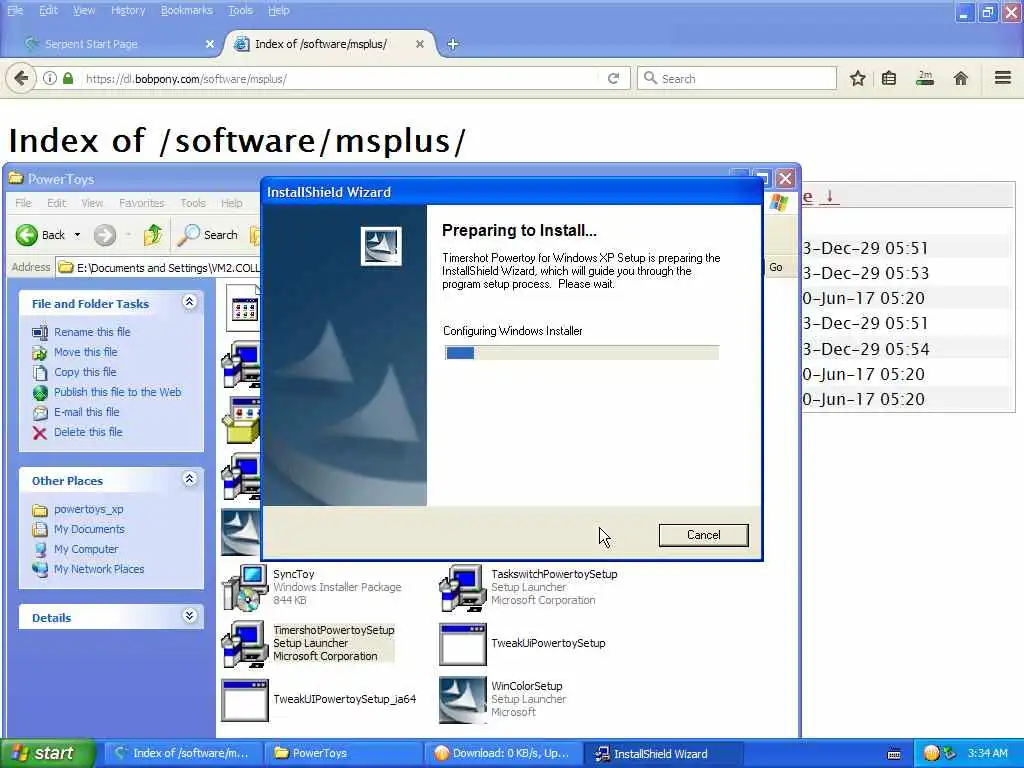Select the TimershotPowertoySetup file icon
The image size is (1024, 768).
coord(245,643)
